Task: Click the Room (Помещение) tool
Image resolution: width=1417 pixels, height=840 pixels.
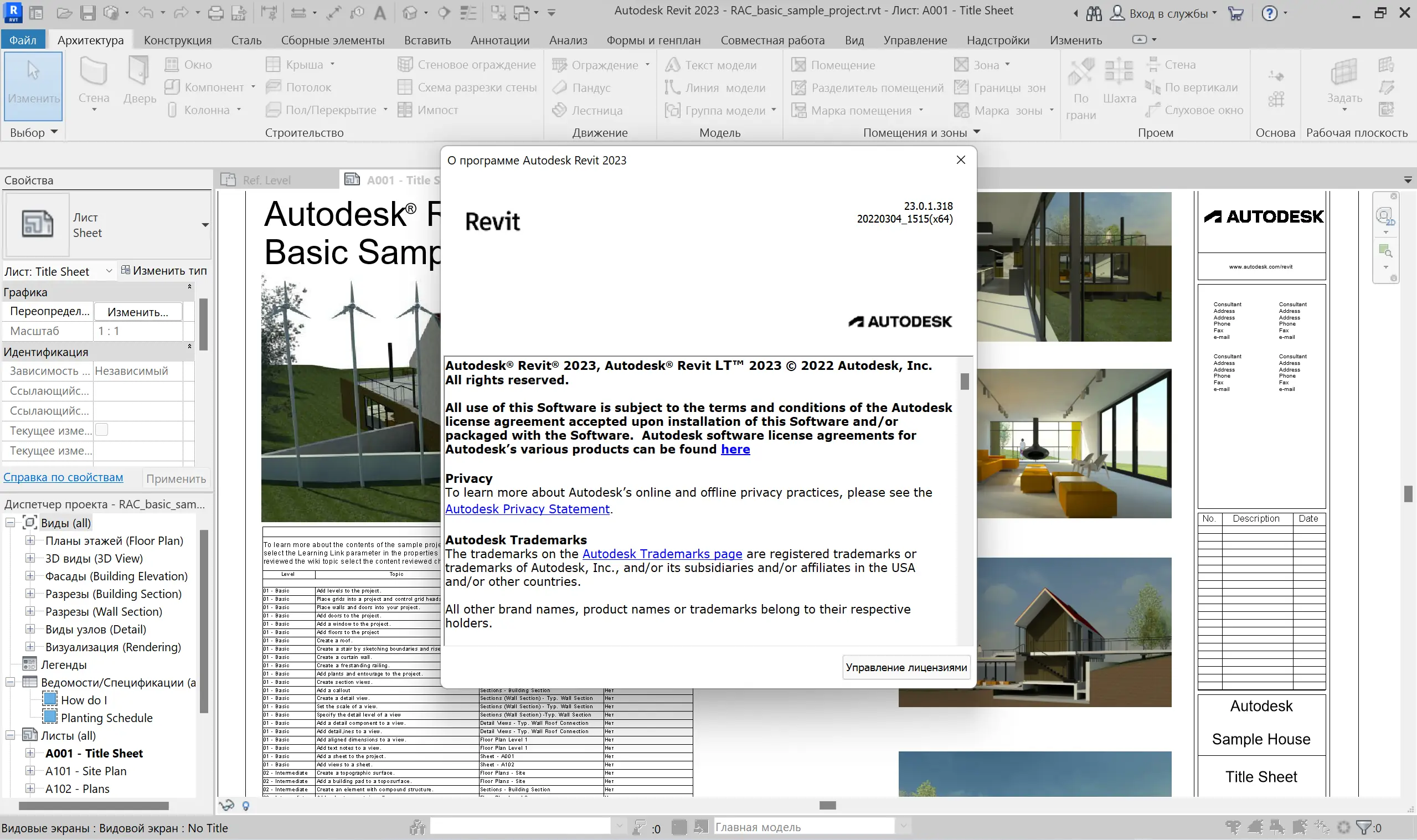Action: pyautogui.click(x=833, y=65)
